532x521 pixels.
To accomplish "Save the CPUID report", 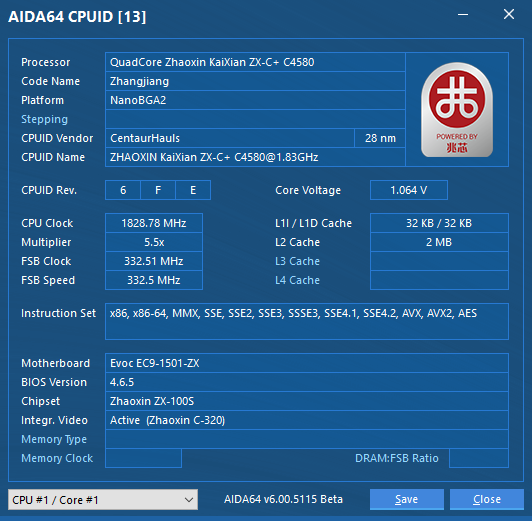I will pos(407,499).
